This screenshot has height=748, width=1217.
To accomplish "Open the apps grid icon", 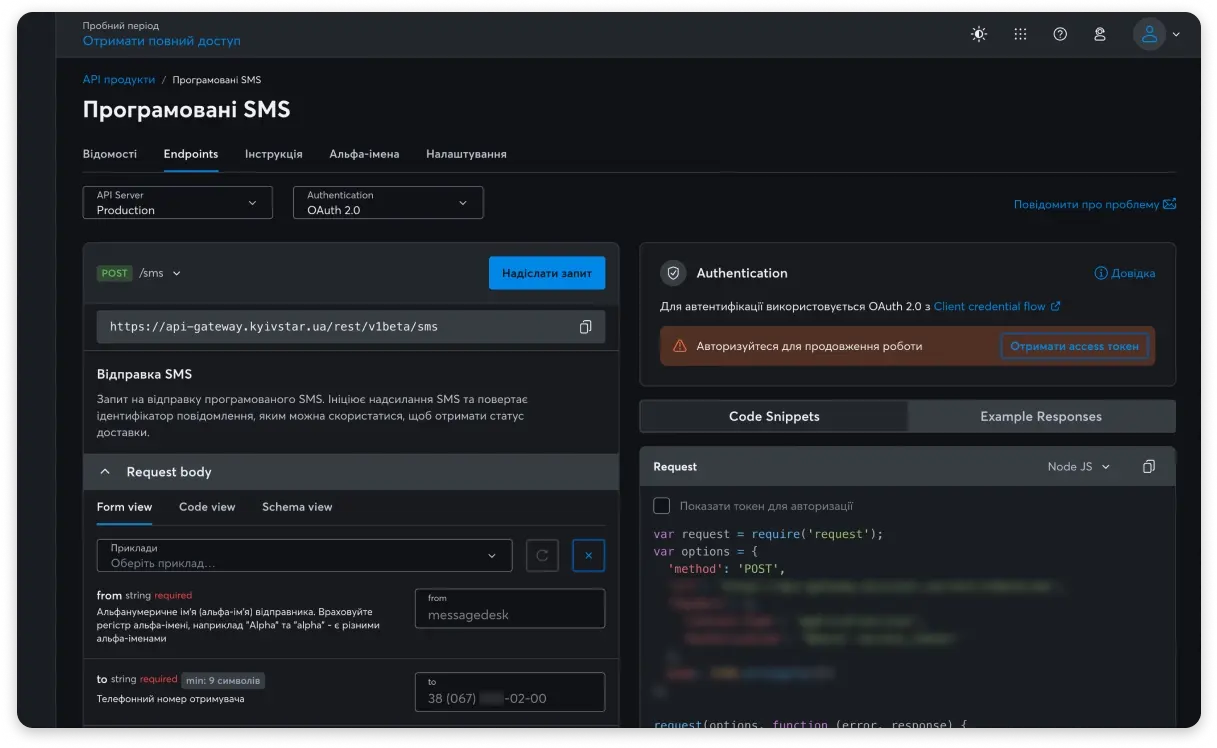I will [x=1020, y=34].
